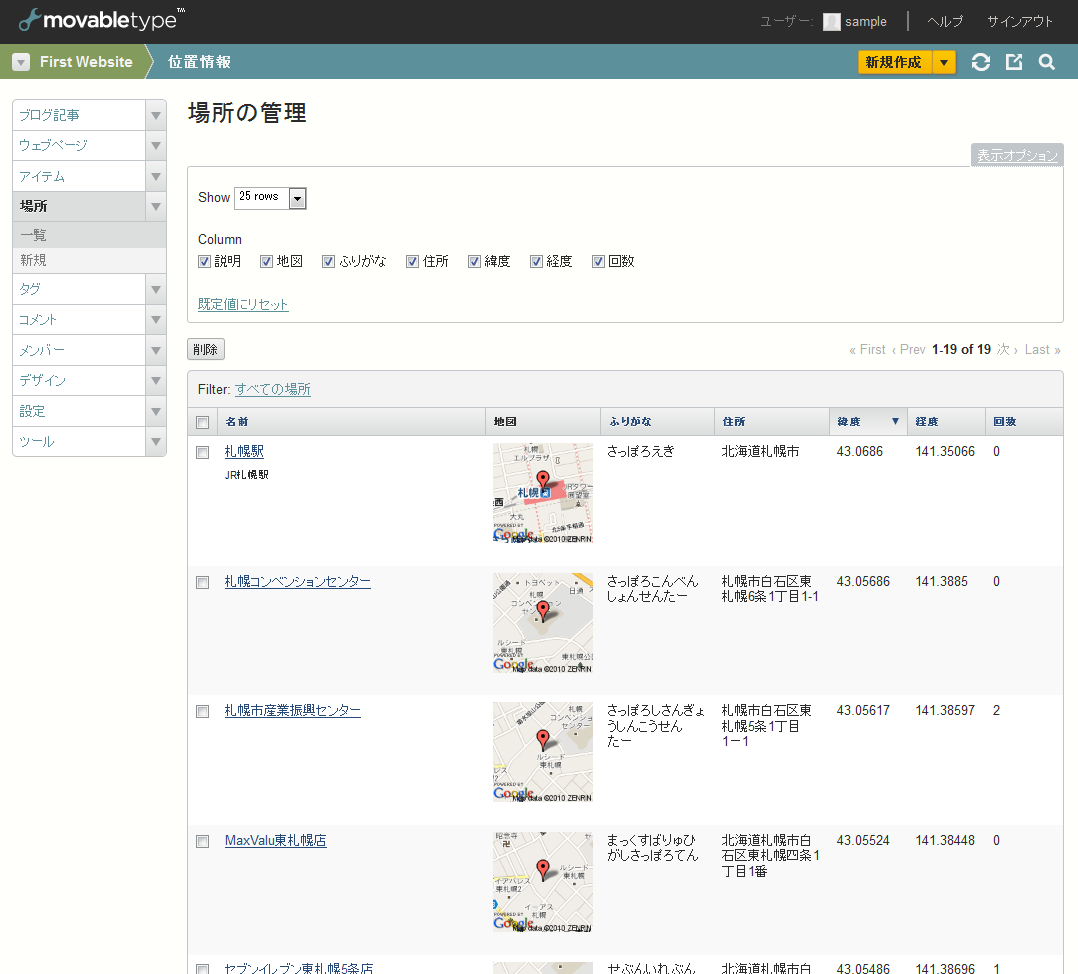Screen dimensions: 1078x974
Task: Toggle the 表示オプション panel tab
Action: [x=1018, y=155]
